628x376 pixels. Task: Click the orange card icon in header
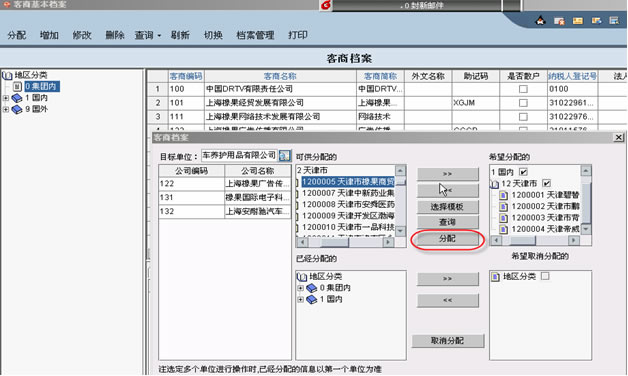click(x=578, y=20)
